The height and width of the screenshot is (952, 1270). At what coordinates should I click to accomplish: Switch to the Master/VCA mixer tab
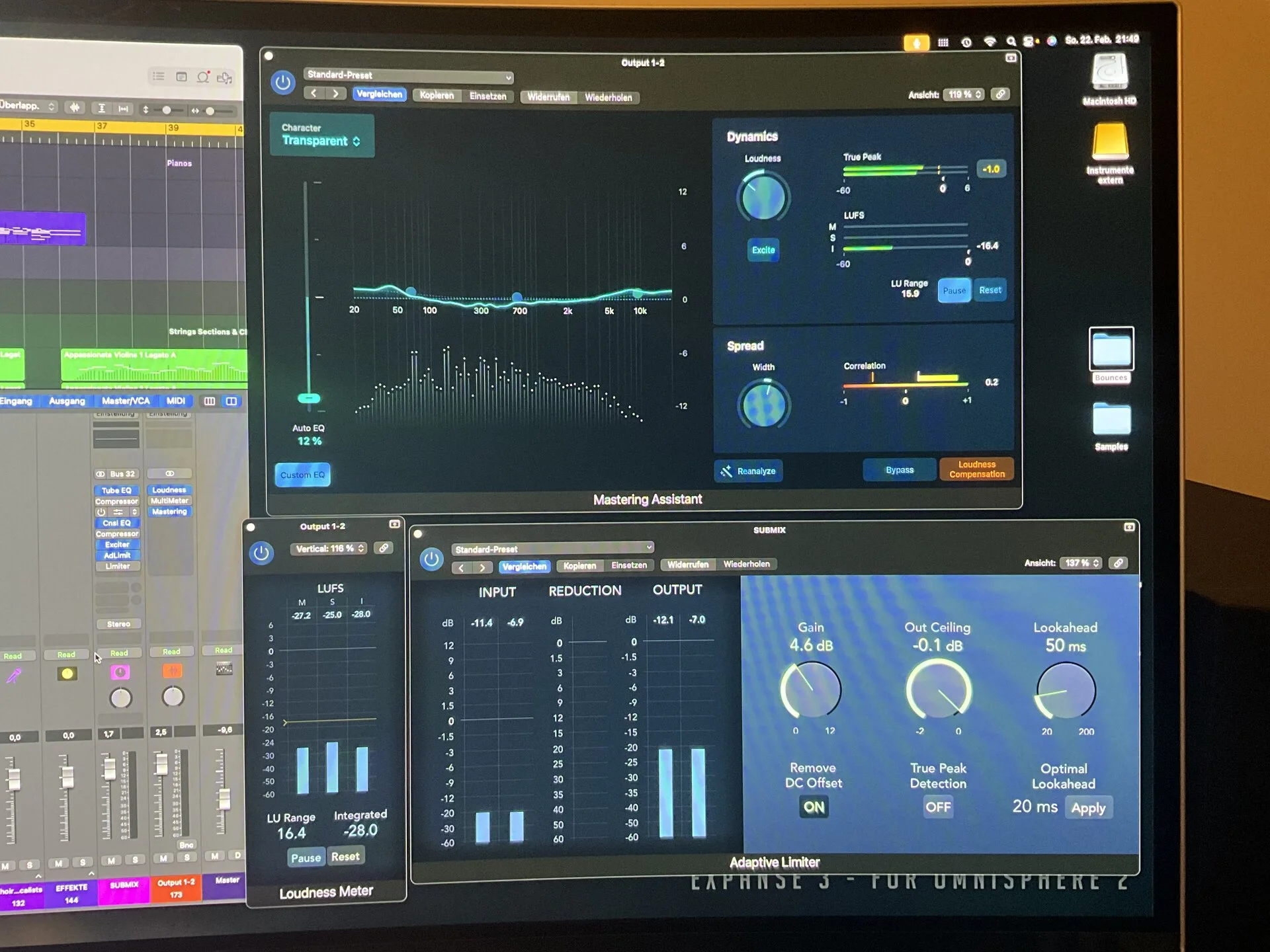(125, 401)
